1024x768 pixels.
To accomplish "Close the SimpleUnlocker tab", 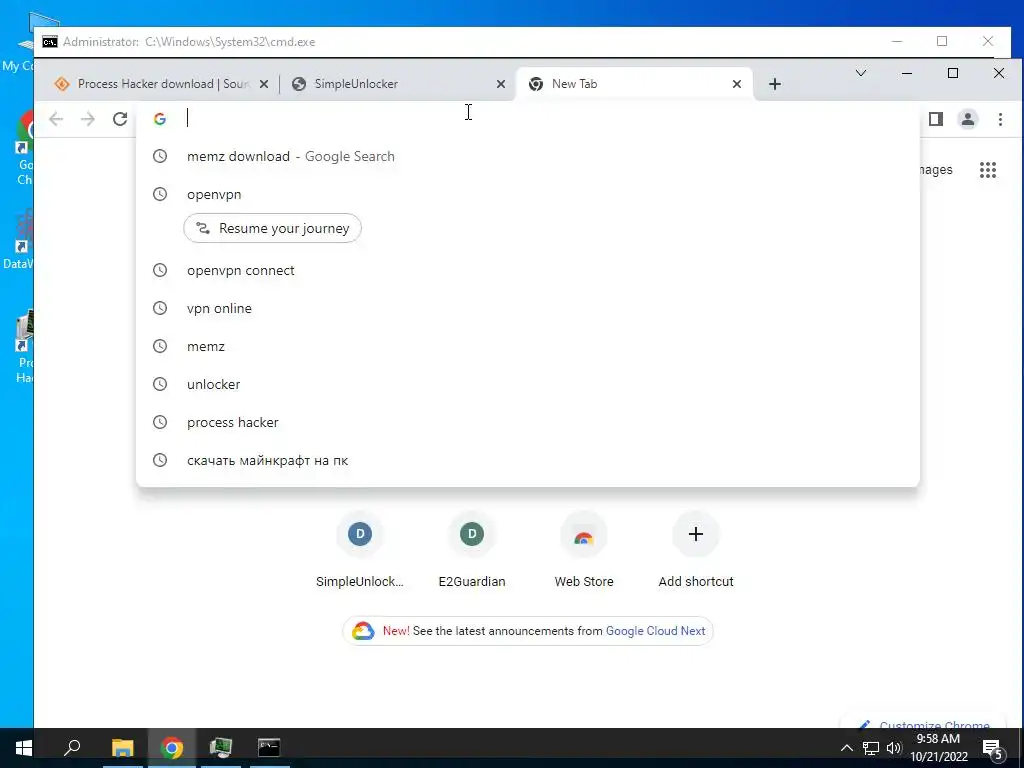I will (500, 84).
